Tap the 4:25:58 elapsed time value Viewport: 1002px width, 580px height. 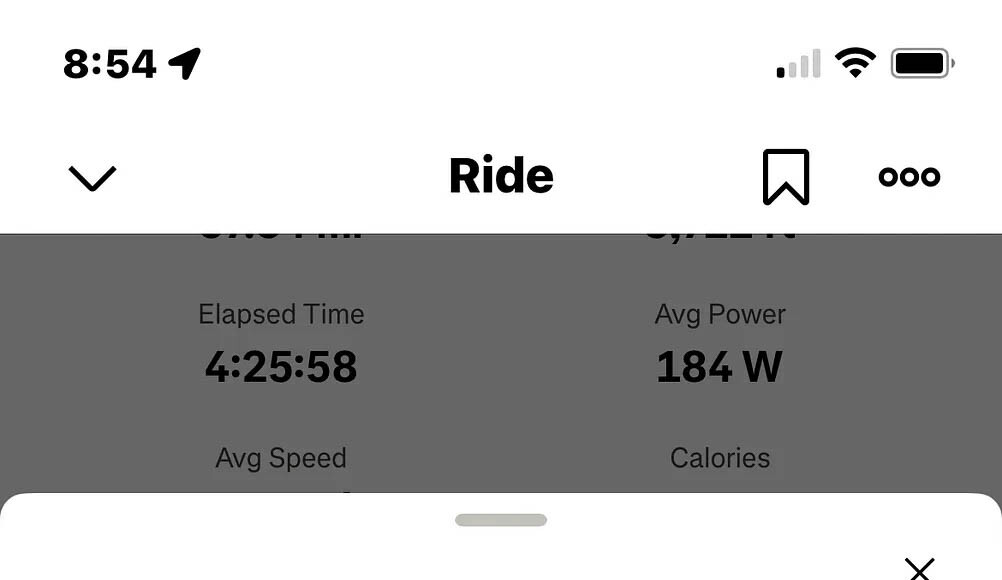coord(281,367)
